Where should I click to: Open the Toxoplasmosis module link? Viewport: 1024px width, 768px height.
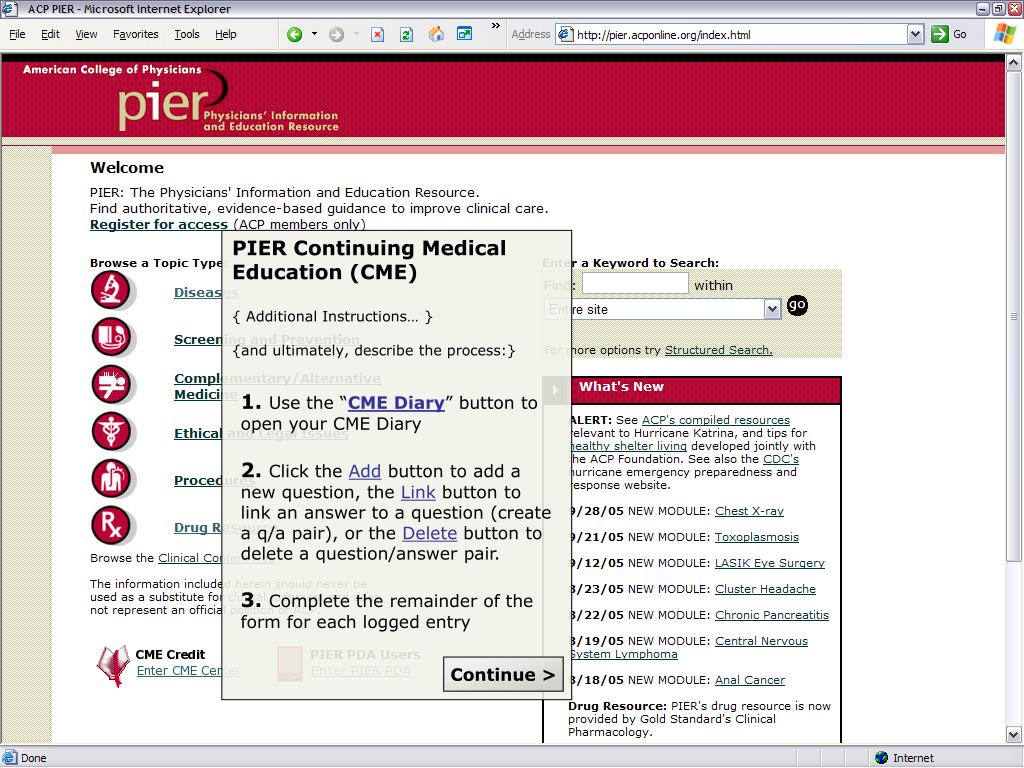pyautogui.click(x=756, y=537)
